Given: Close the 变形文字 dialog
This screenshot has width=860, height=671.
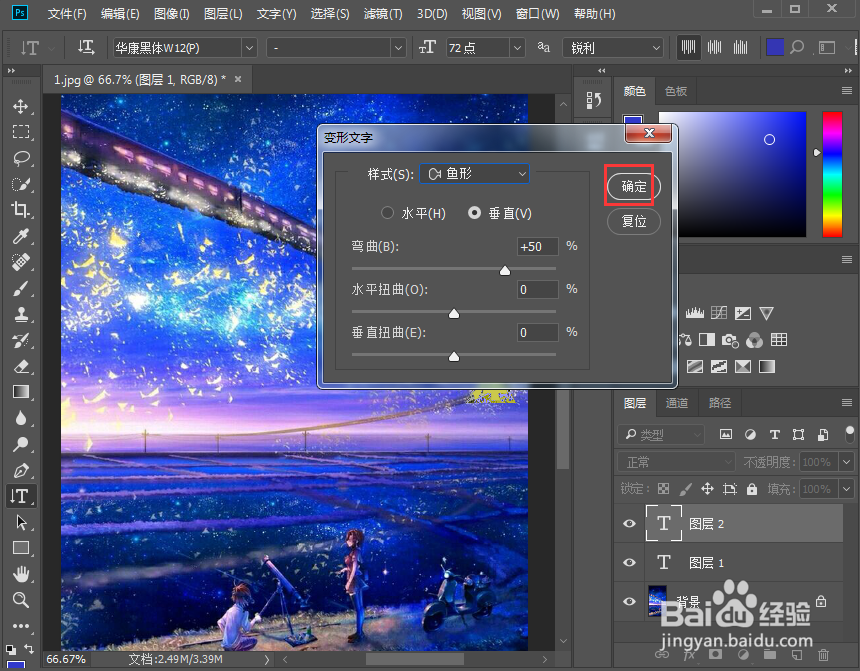Looking at the screenshot, I should [x=649, y=133].
